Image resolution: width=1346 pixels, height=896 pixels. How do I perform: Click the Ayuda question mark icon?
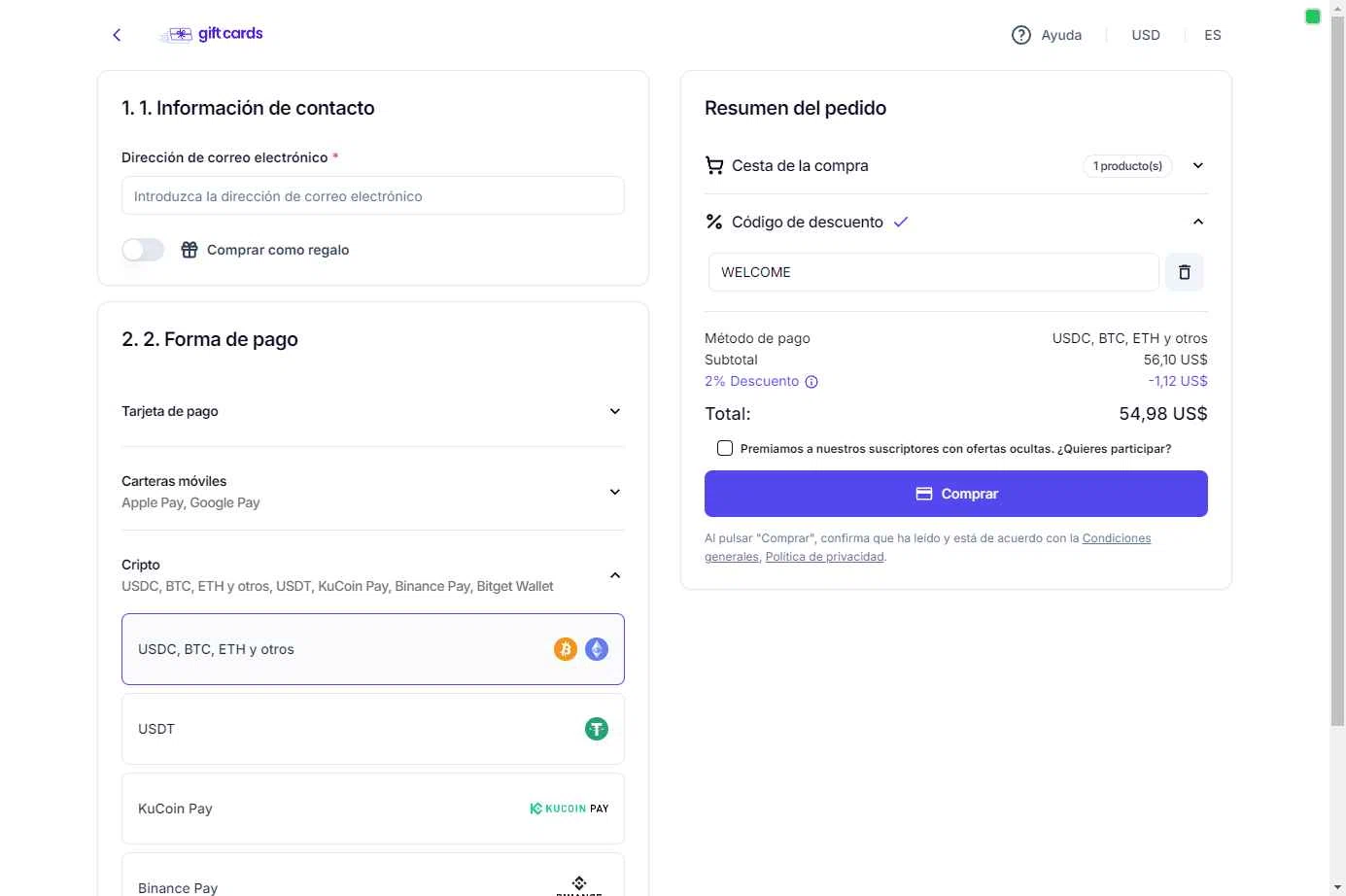tap(1021, 35)
